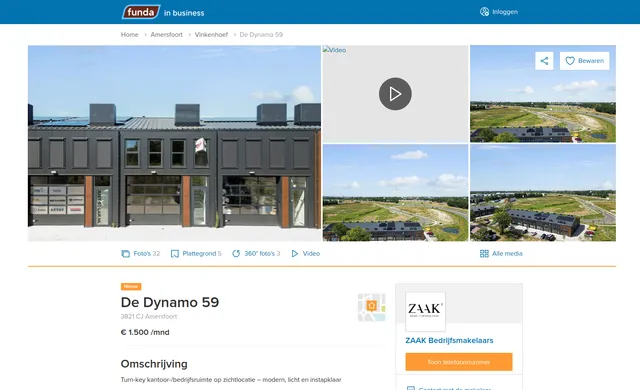
Task: Go to the Home breadcrumb
Action: [129, 35]
